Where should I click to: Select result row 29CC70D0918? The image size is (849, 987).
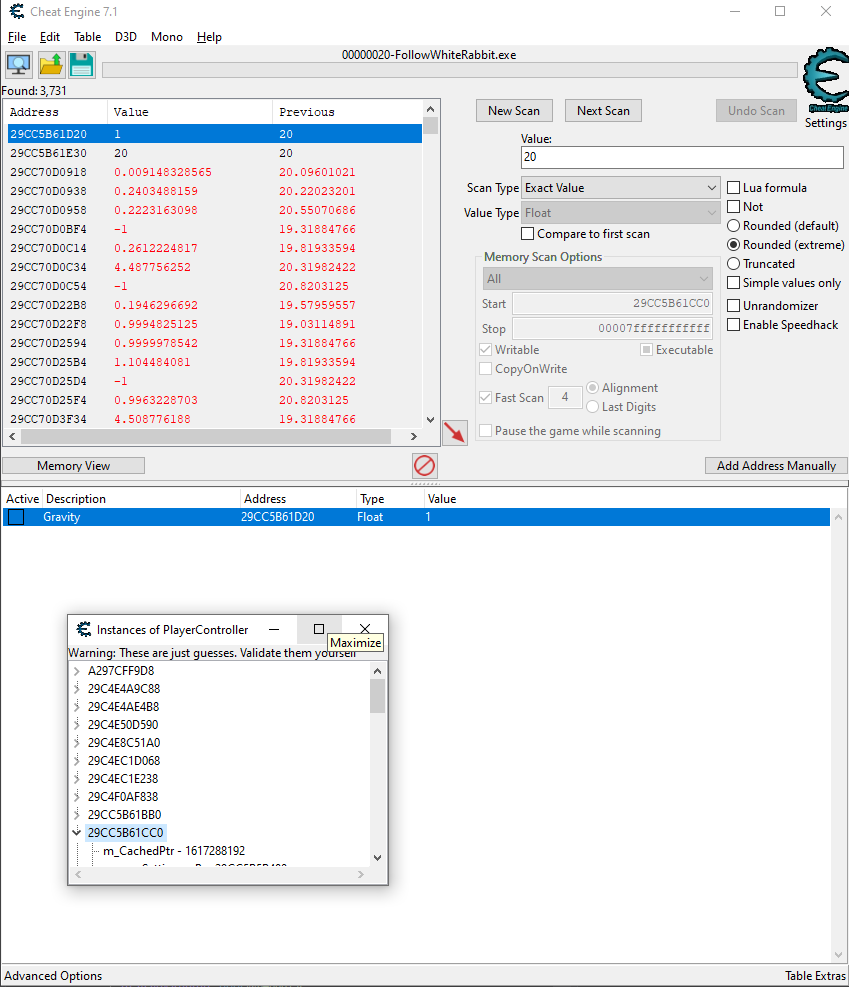(215, 172)
